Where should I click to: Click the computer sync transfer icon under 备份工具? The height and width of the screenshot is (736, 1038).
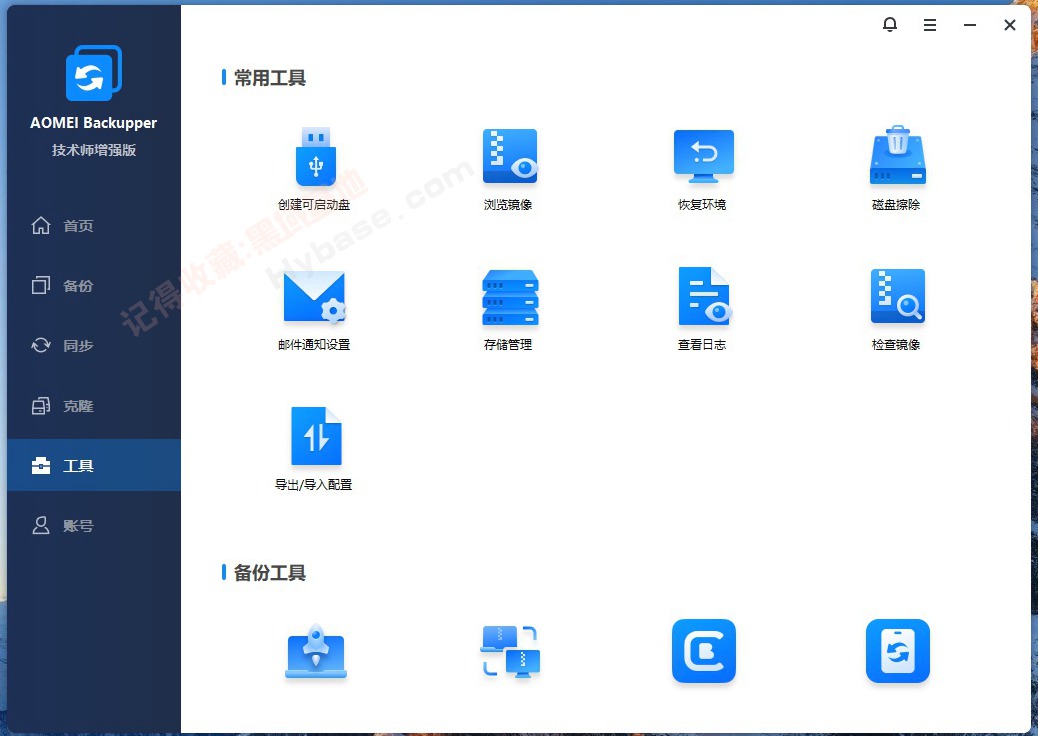pos(510,651)
